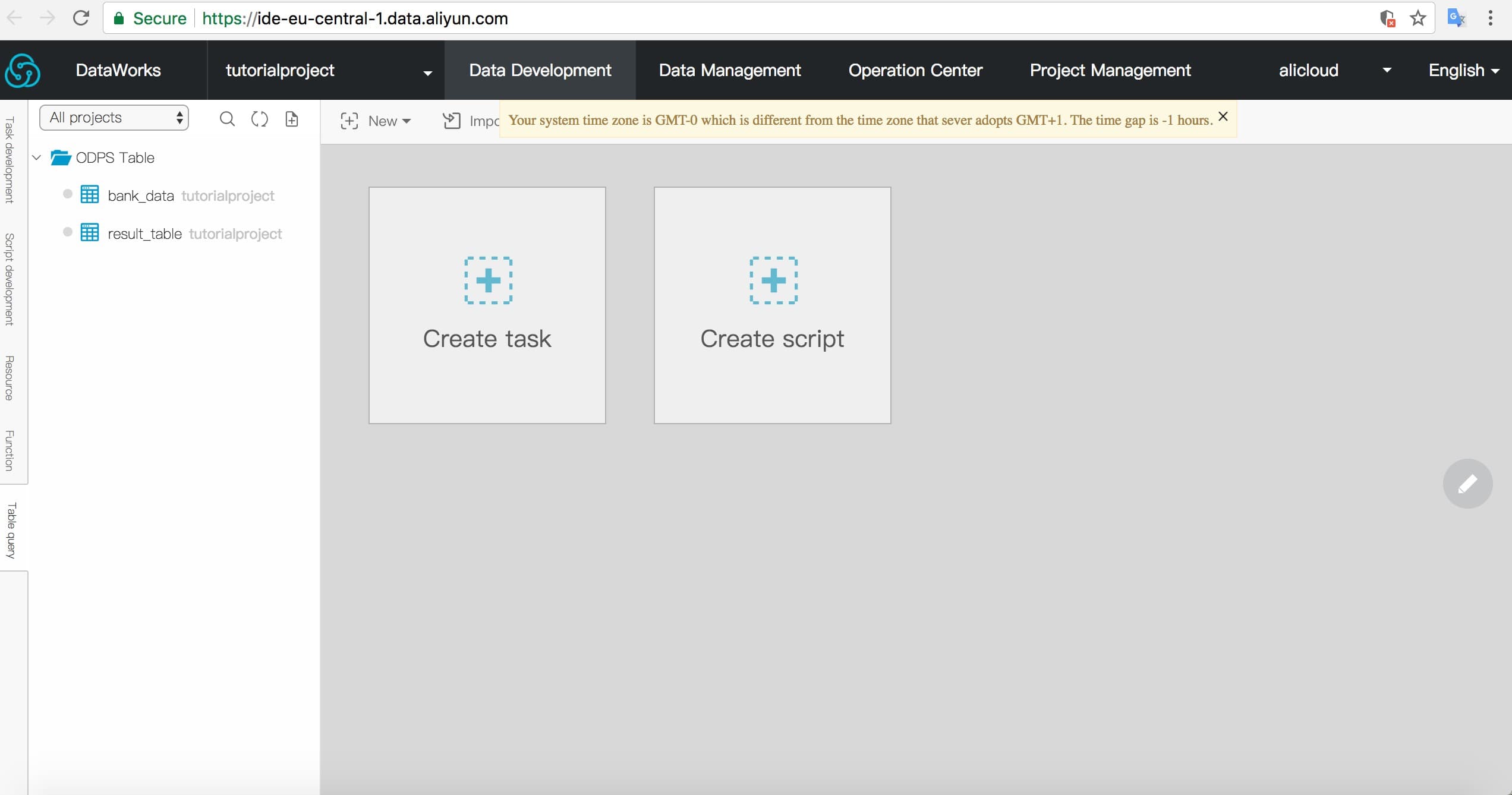
Task: Click the plus icon in Create script card
Action: pyautogui.click(x=774, y=280)
